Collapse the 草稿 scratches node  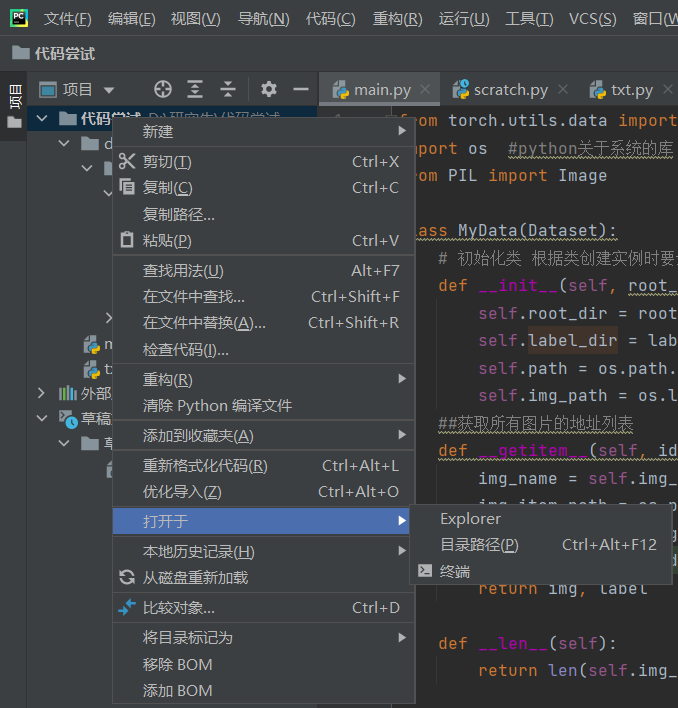[42, 418]
